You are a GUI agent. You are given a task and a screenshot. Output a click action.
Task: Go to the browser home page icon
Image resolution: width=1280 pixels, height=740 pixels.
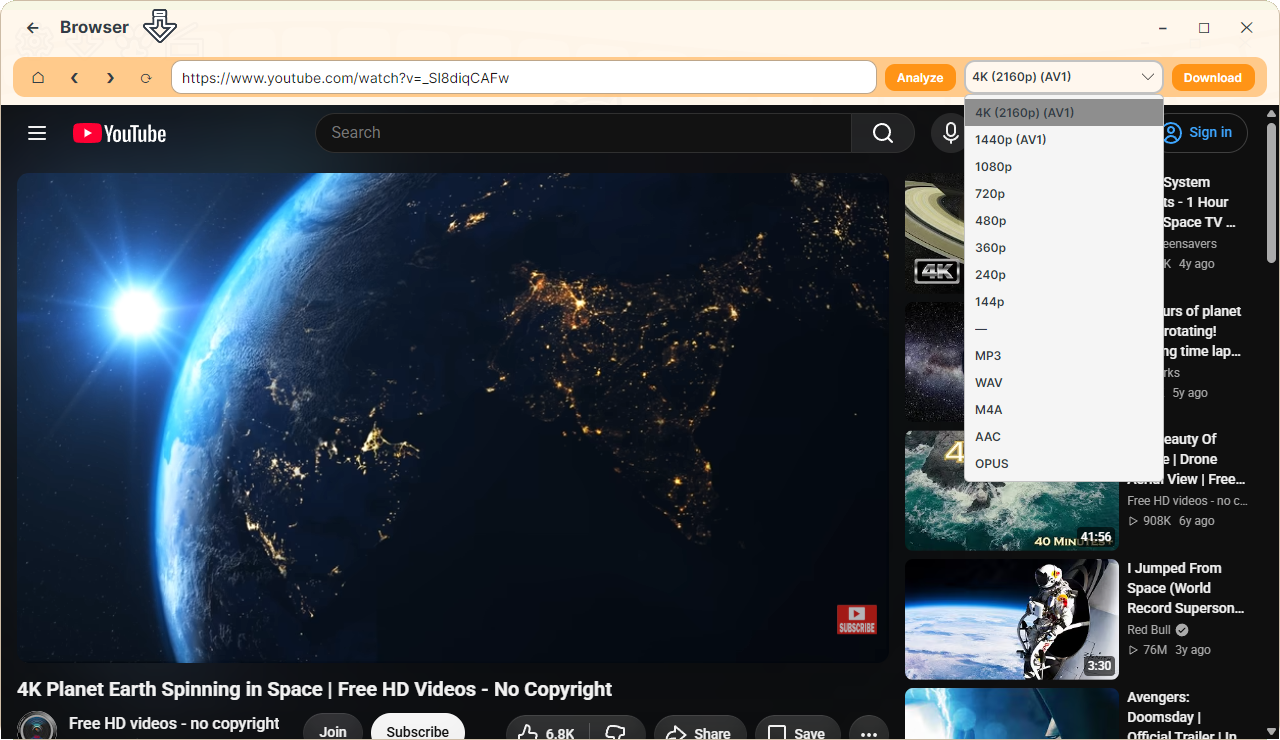tap(38, 77)
